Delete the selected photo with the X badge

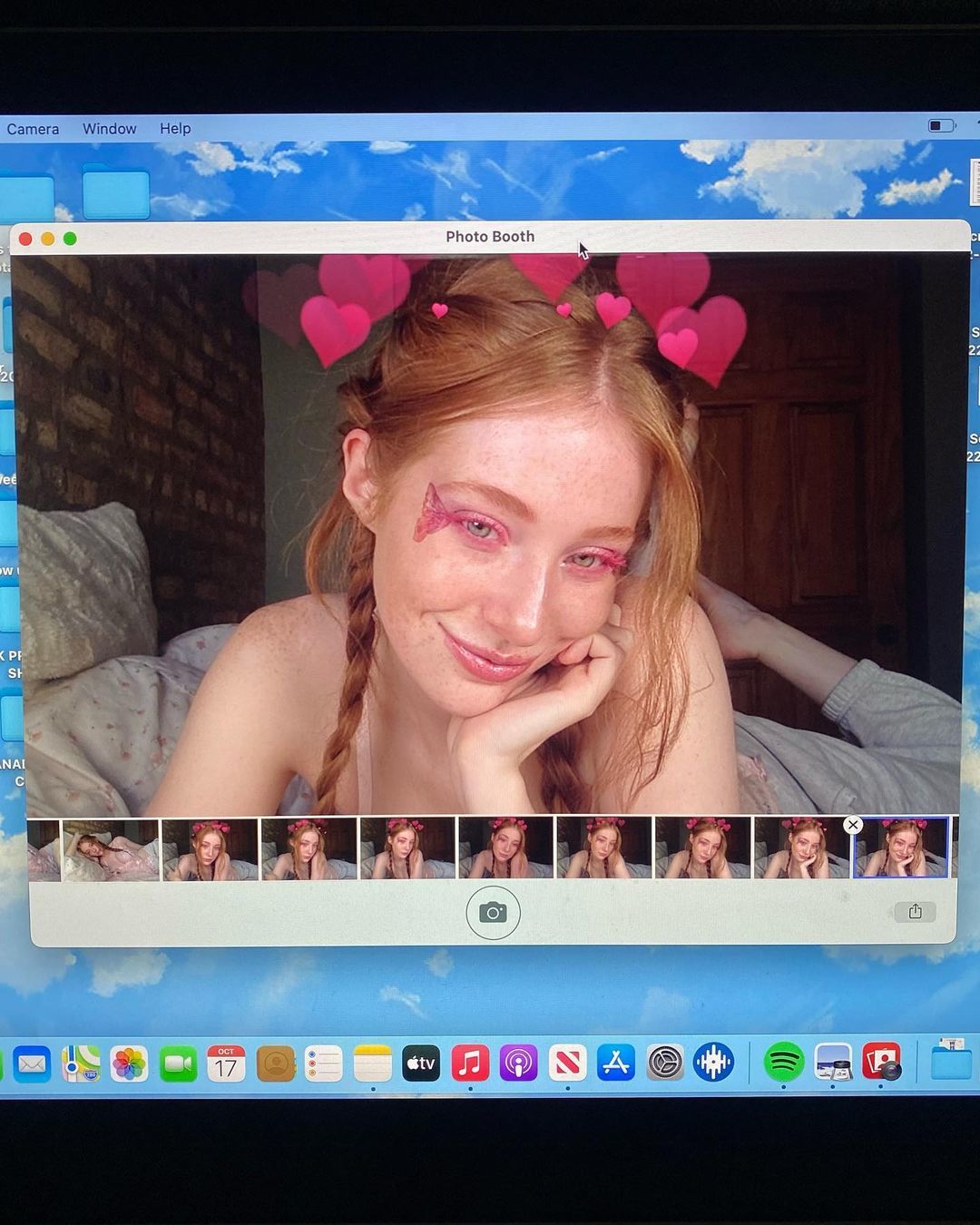pos(852,825)
